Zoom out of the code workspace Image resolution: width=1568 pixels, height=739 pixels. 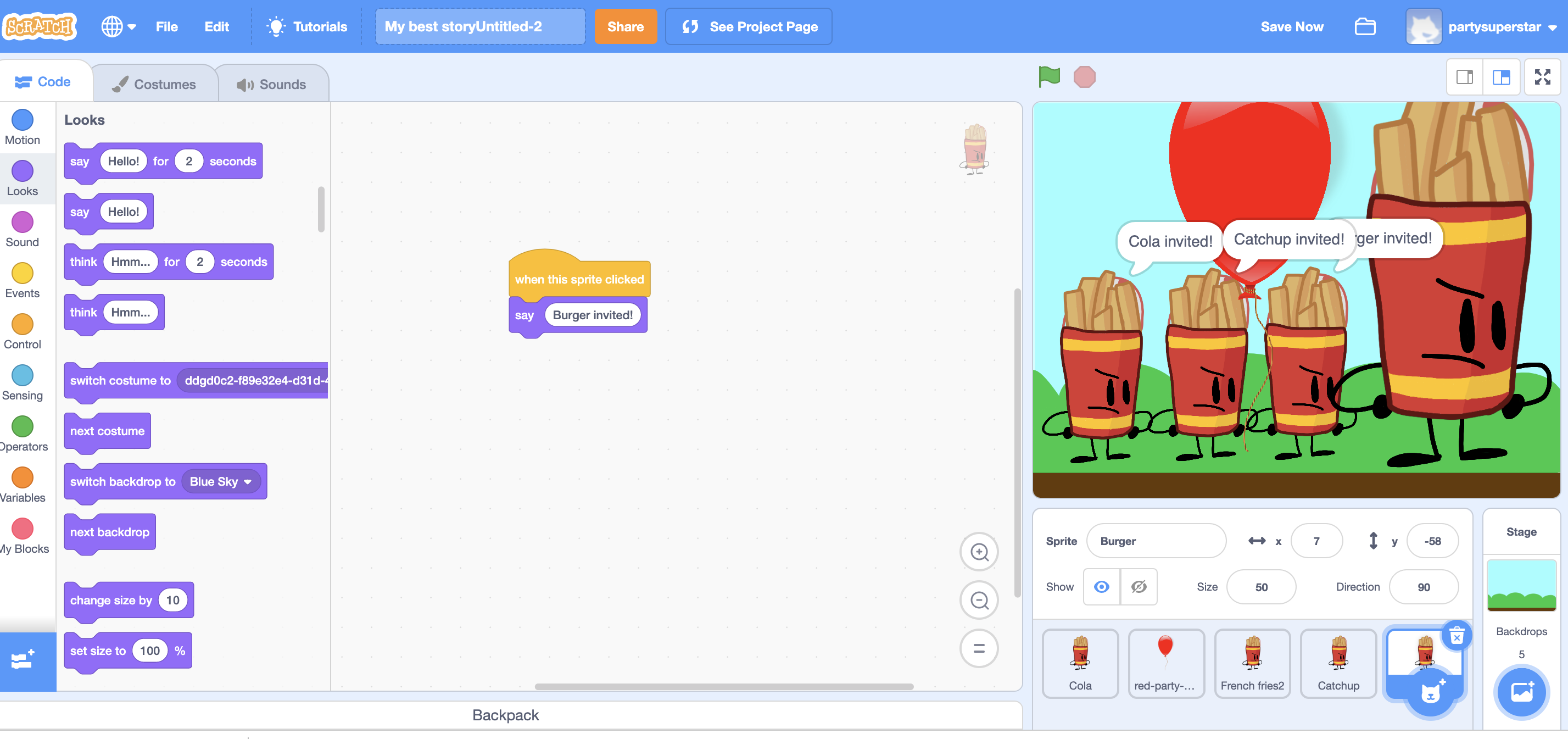979,600
